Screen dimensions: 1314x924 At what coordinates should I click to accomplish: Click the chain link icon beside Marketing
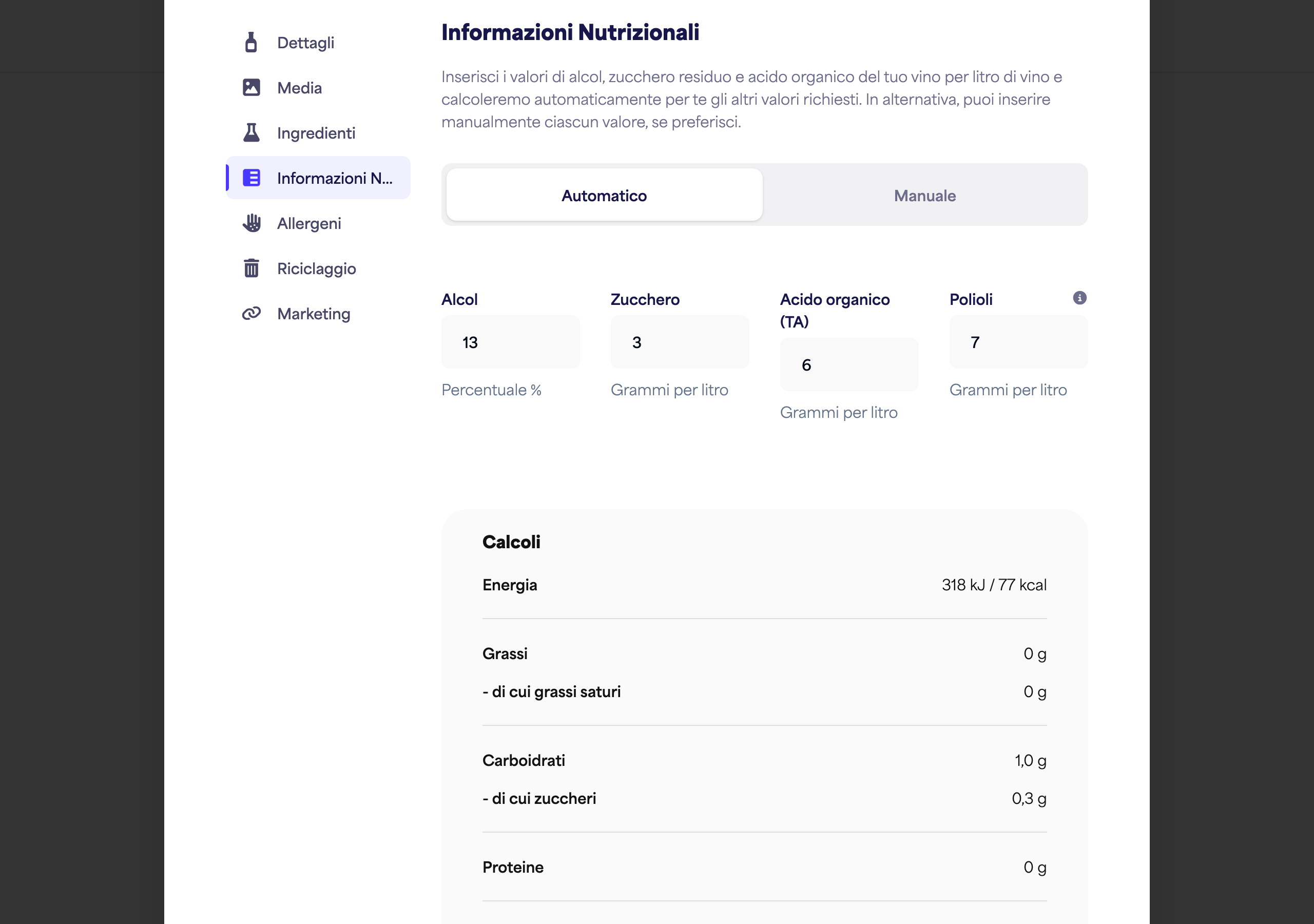251,313
